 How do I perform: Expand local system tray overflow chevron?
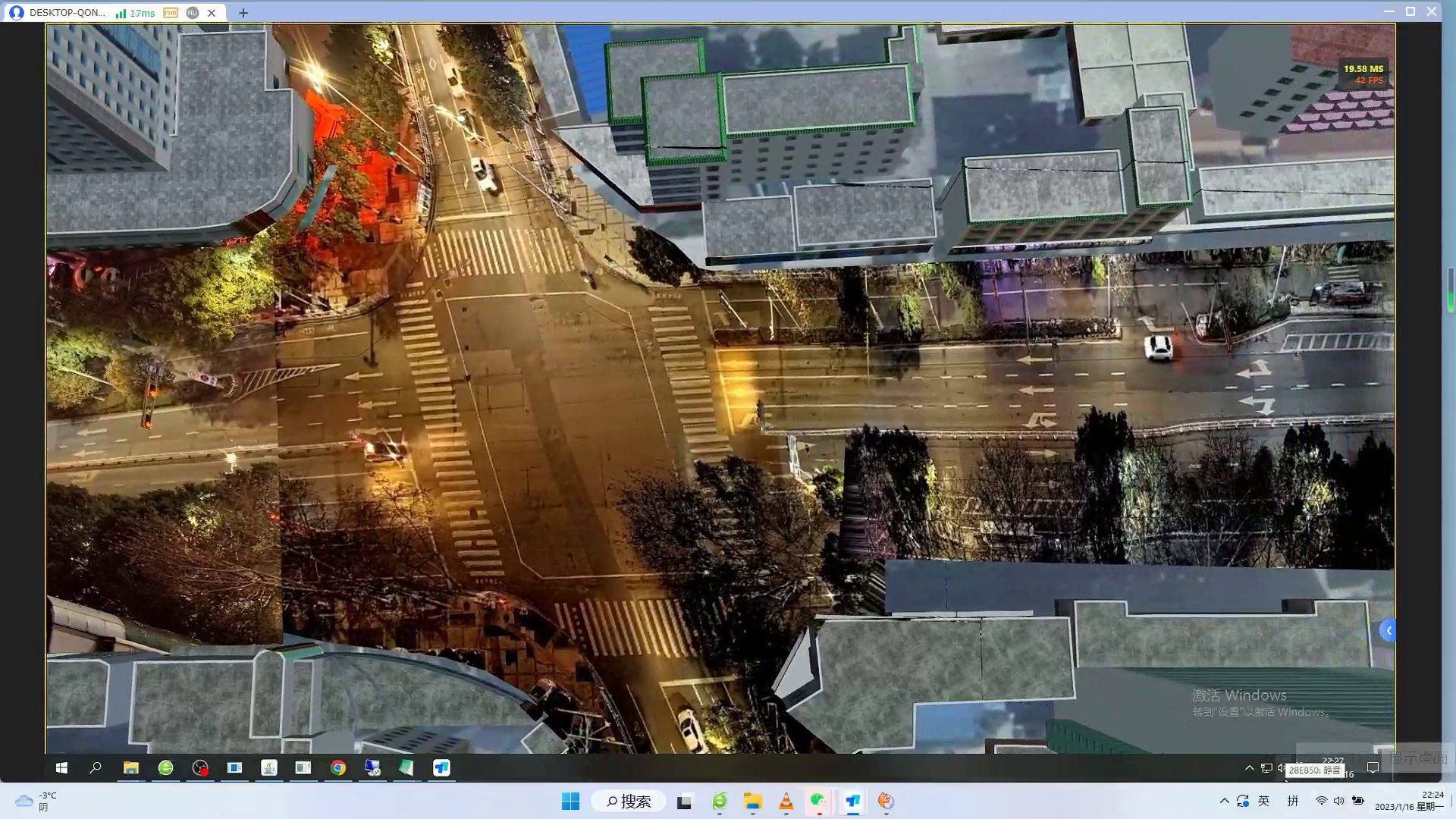[1224, 801]
